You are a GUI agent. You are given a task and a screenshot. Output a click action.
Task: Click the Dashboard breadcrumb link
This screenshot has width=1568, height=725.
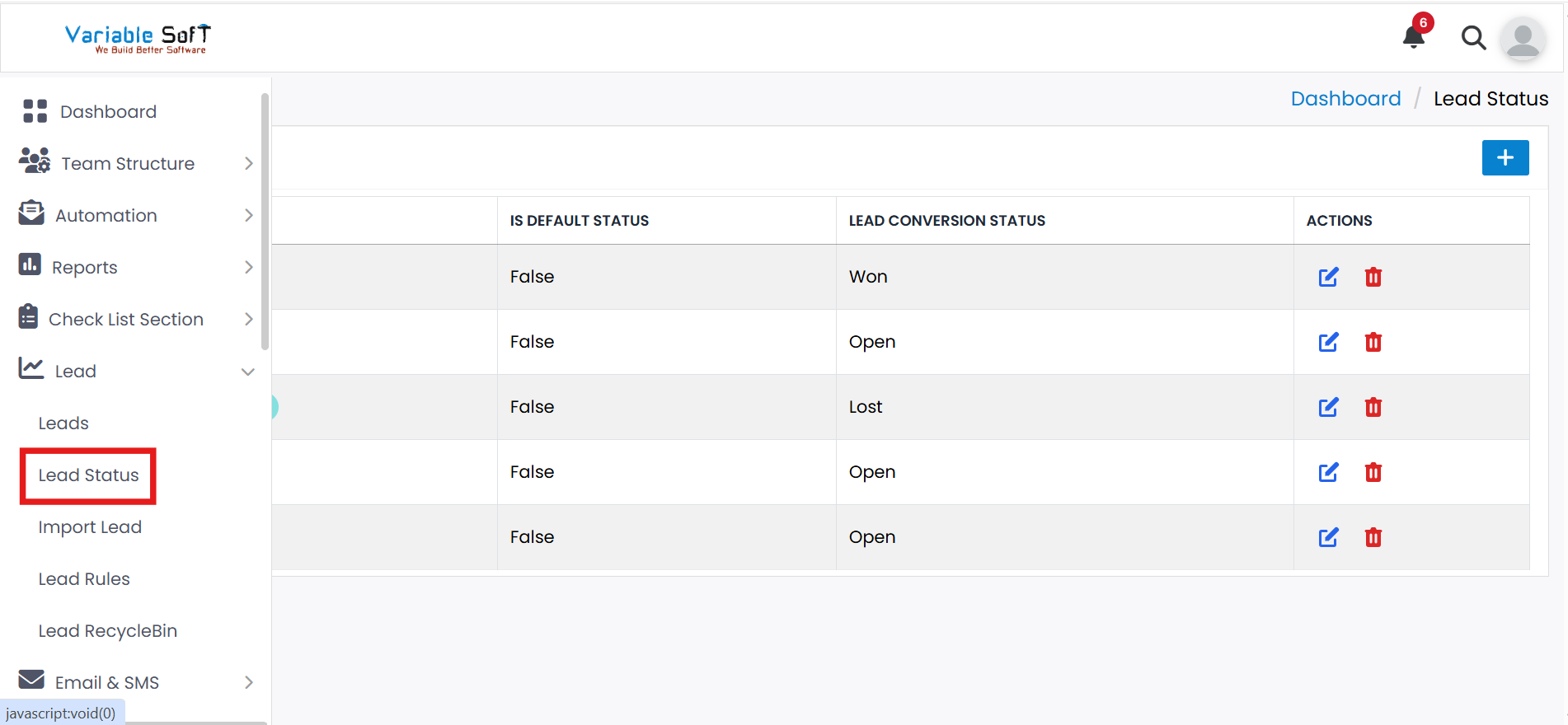pos(1345,99)
